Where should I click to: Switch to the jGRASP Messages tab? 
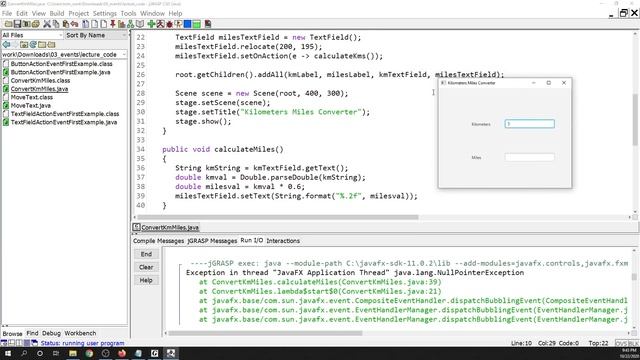click(212, 241)
